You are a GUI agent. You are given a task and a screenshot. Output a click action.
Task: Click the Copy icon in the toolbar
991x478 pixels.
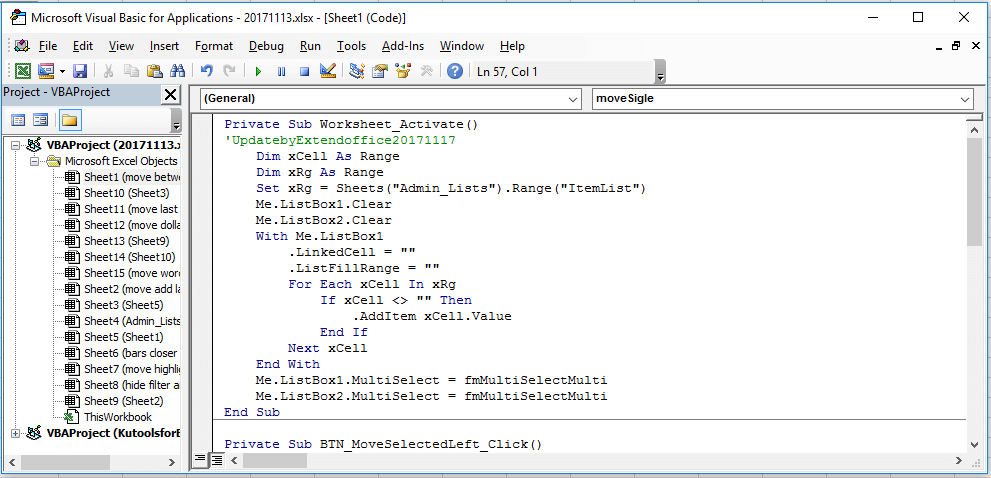[x=131, y=71]
